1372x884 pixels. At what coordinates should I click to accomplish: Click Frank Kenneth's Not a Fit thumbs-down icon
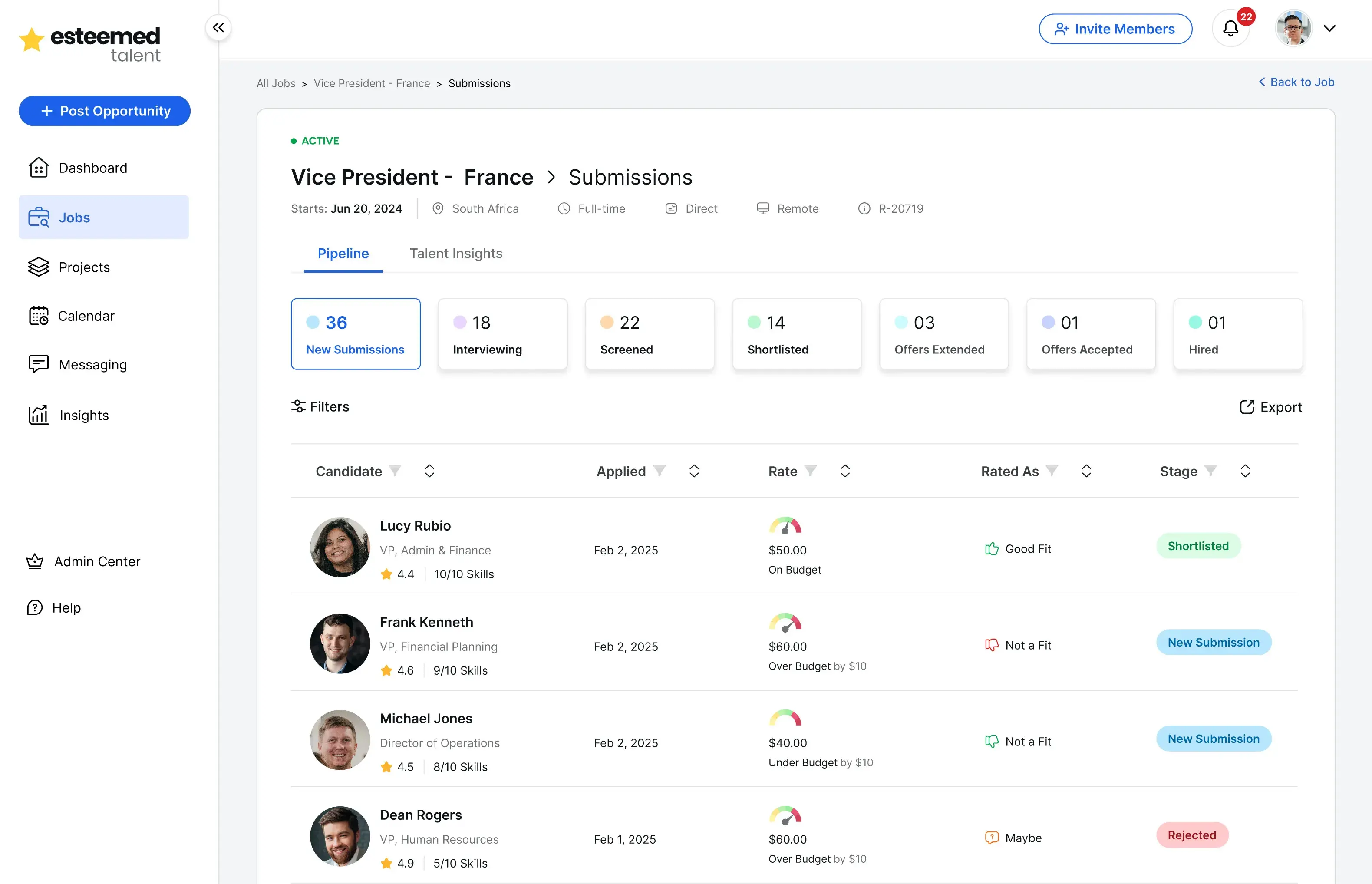click(991, 645)
